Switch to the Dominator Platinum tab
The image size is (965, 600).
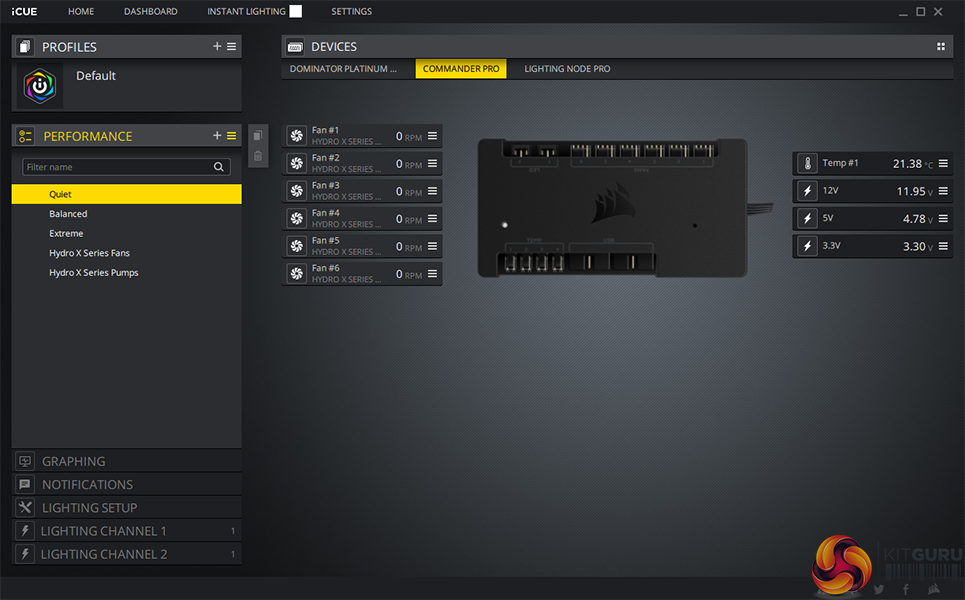tap(343, 69)
